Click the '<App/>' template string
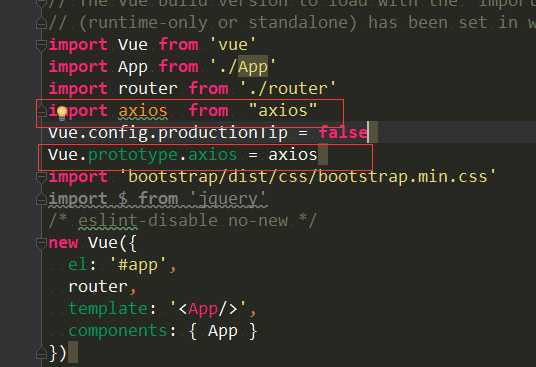536x367 pixels. click(208, 309)
